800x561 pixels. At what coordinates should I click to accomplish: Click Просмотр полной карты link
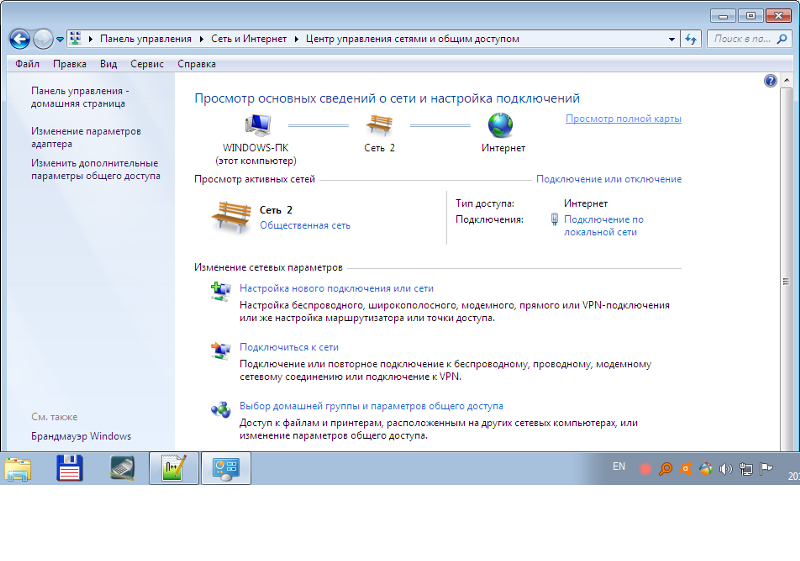tap(623, 118)
